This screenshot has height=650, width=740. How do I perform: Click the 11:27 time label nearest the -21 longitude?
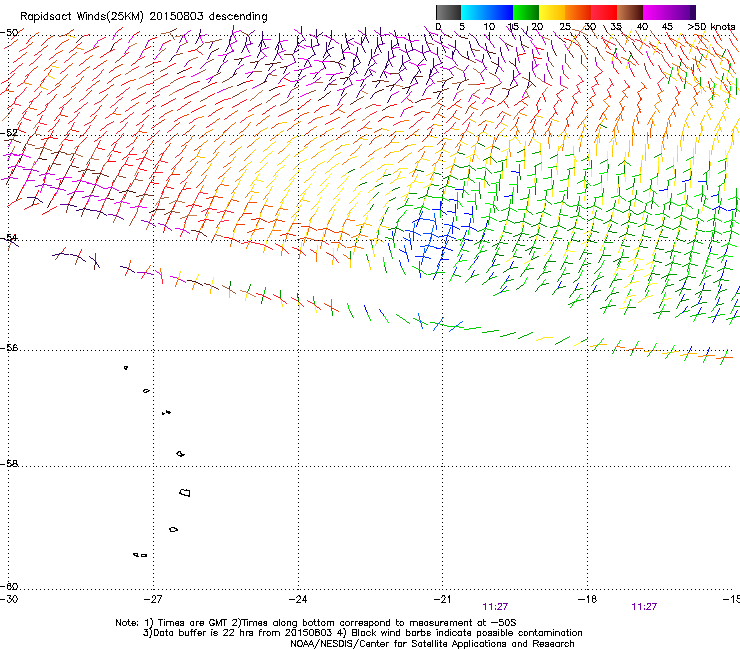coord(495,607)
